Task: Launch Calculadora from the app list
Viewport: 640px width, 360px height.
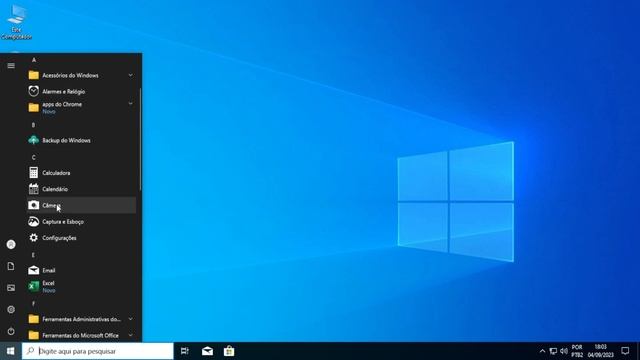Action: pos(81,173)
